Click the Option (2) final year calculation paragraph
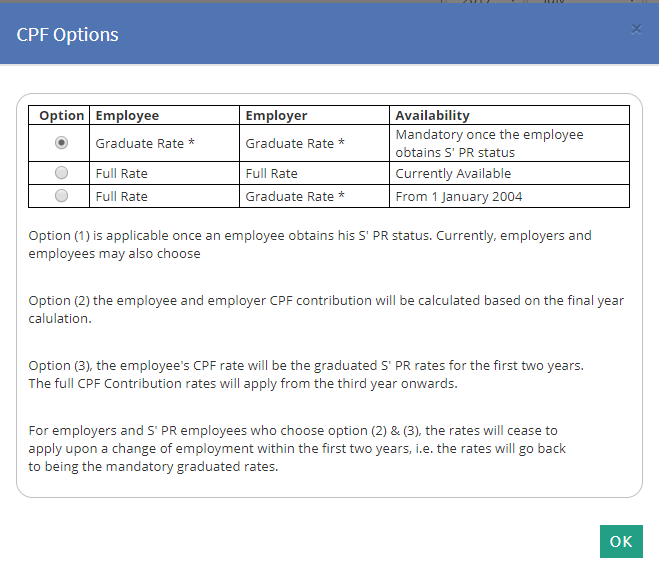This screenshot has width=659, height=575. [327, 309]
